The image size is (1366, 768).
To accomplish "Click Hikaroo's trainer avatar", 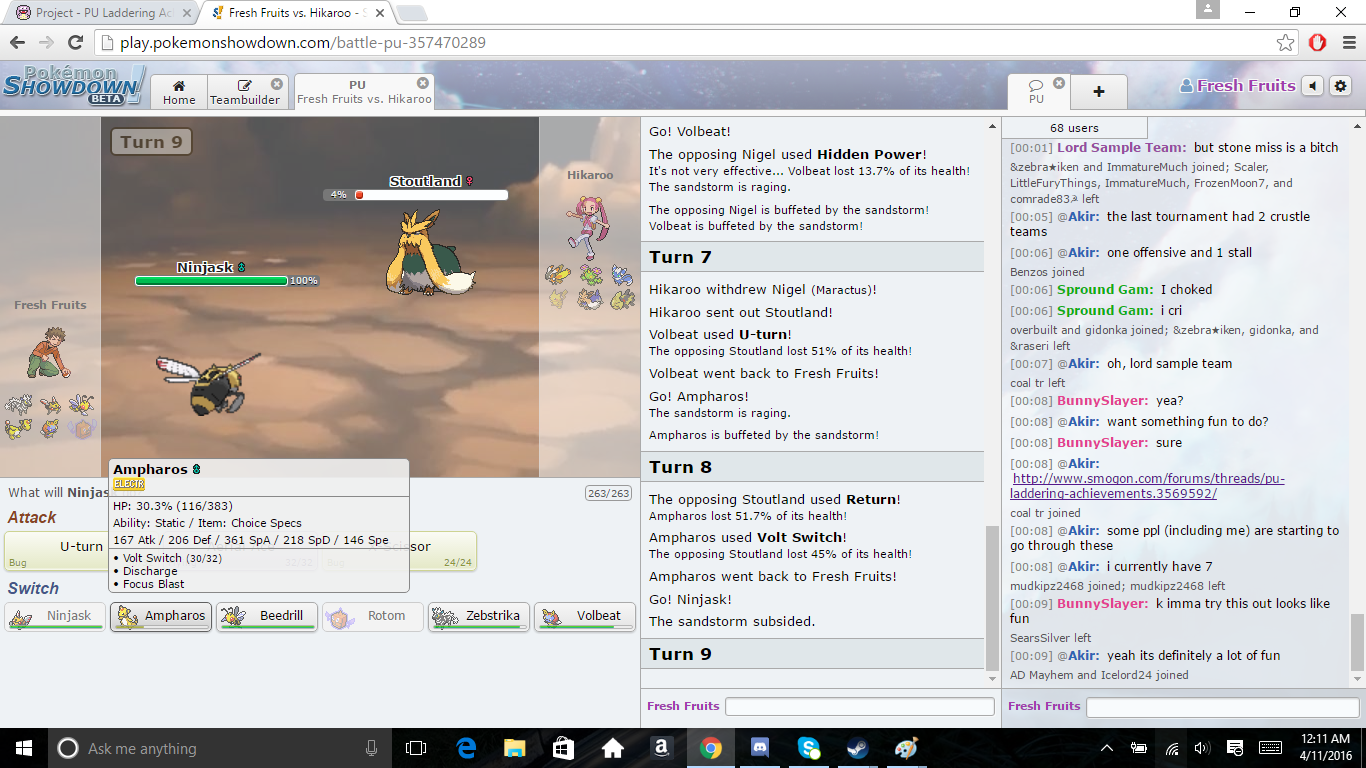I will coord(587,227).
